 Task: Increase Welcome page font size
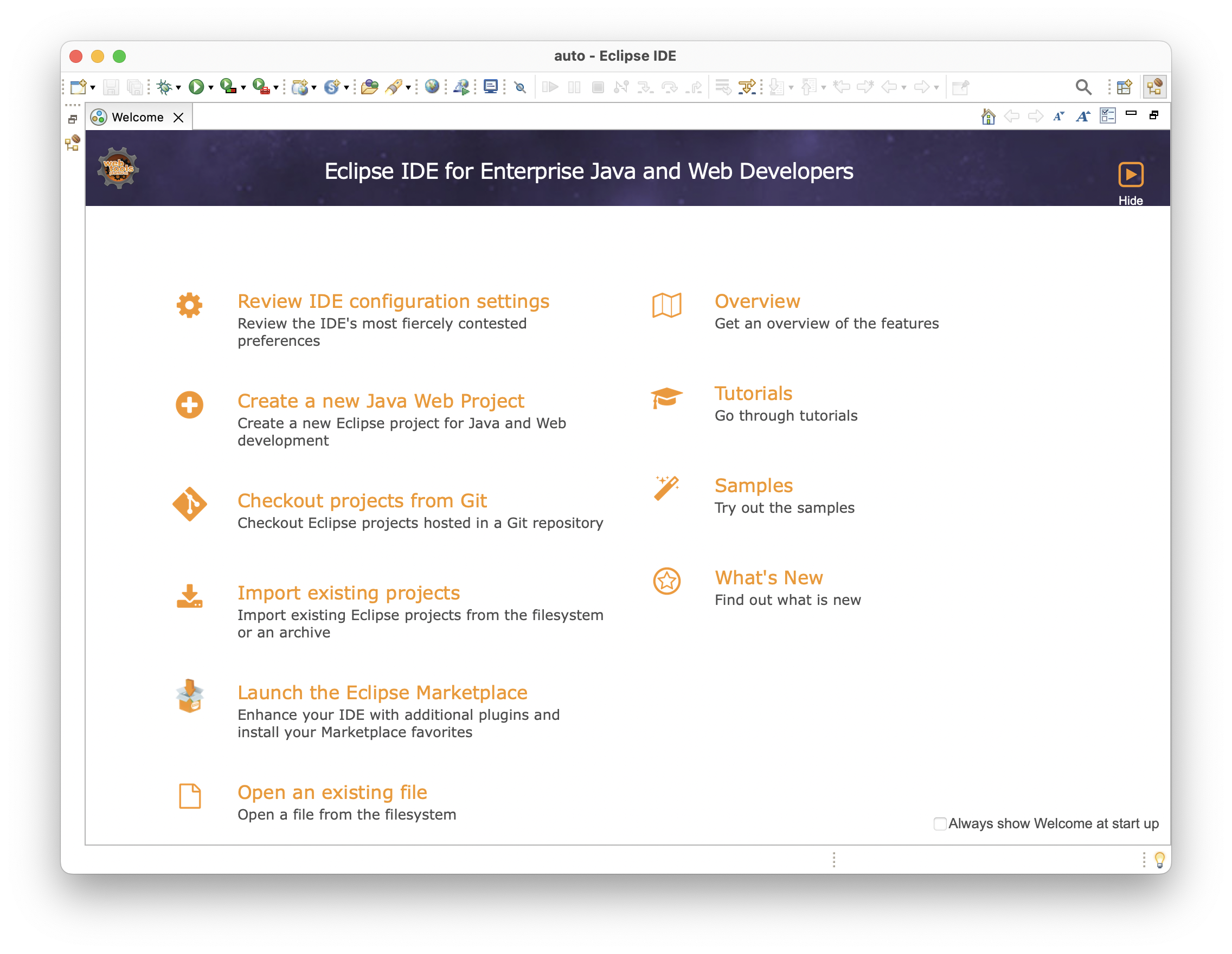click(x=1082, y=117)
